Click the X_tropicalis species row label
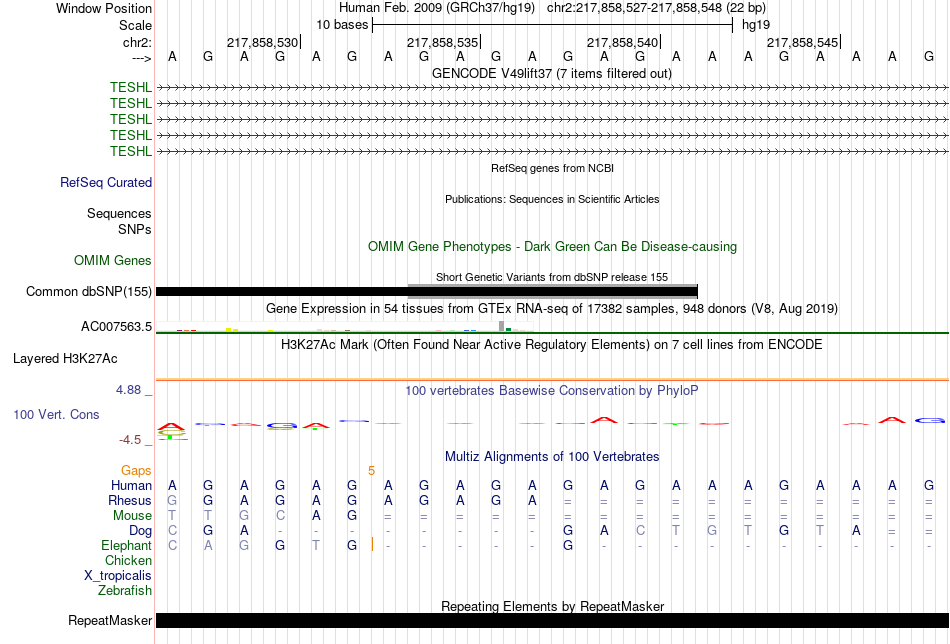The image size is (950, 644). tap(118, 576)
